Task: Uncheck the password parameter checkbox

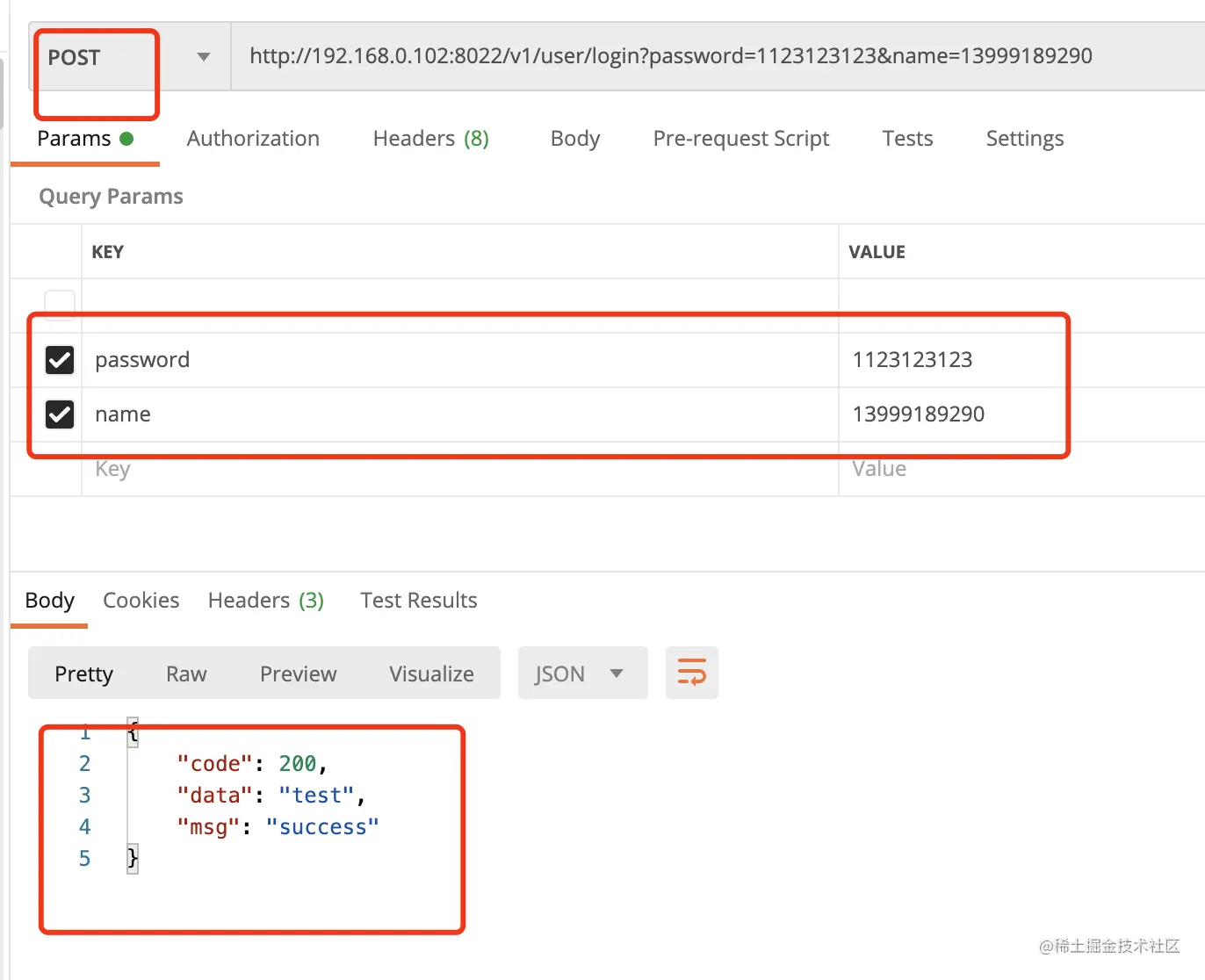Action: 60,360
